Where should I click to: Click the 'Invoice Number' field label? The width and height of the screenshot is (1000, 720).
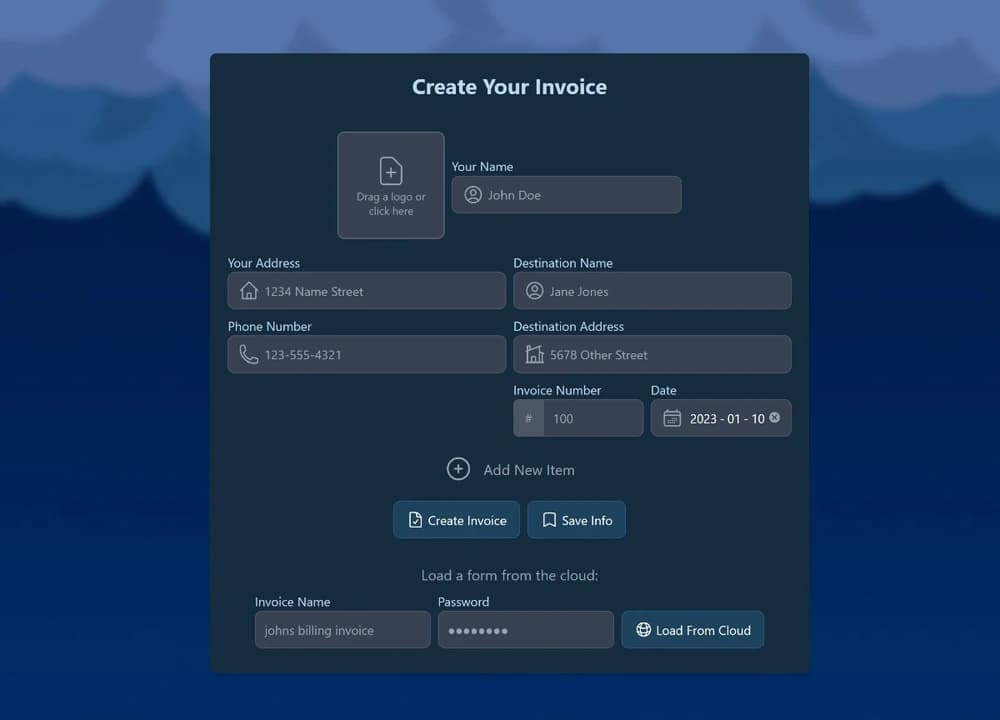pyautogui.click(x=557, y=390)
